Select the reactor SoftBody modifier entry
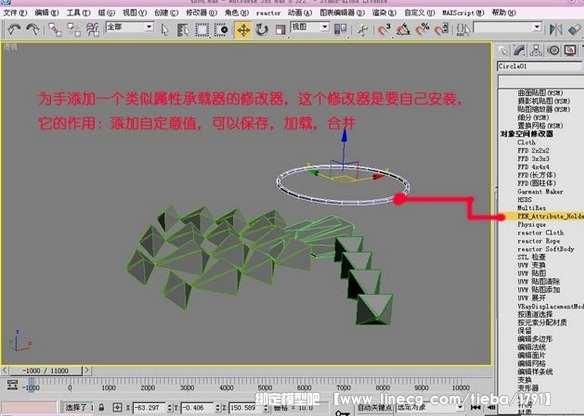The image size is (584, 416). [x=546, y=249]
